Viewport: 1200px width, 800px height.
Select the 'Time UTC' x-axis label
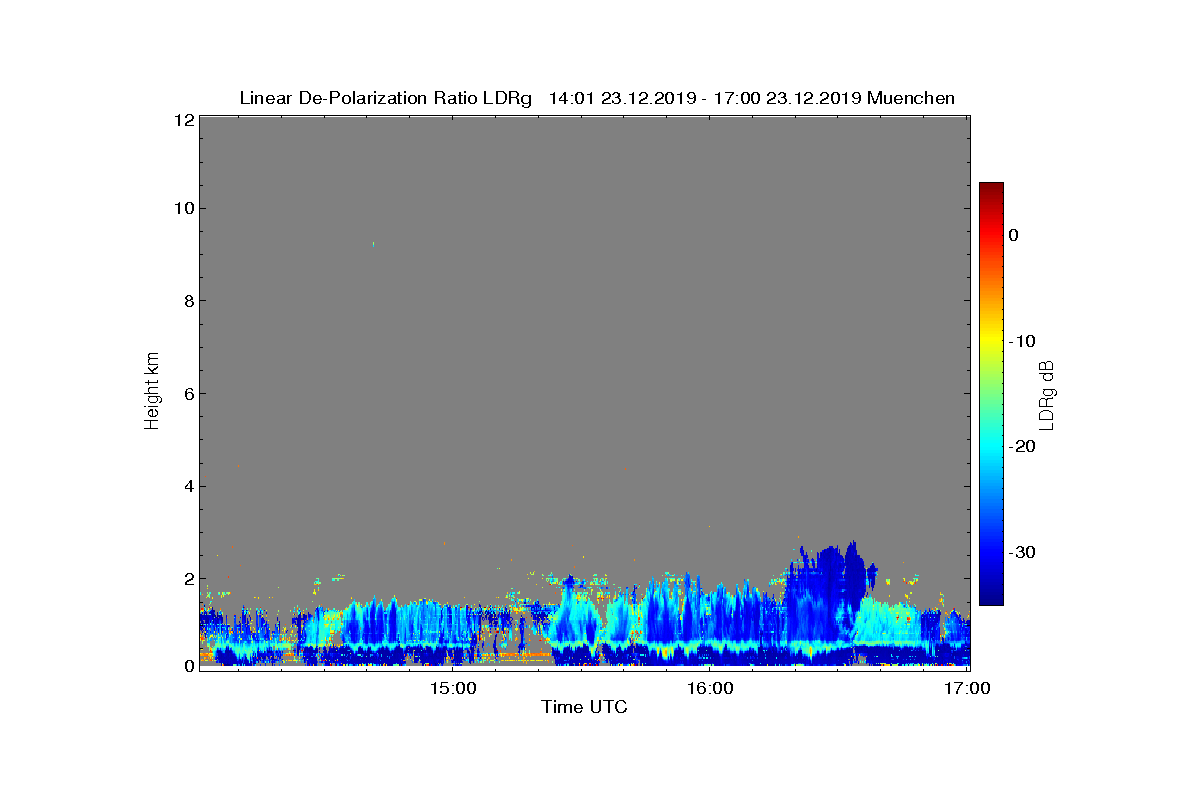585,707
